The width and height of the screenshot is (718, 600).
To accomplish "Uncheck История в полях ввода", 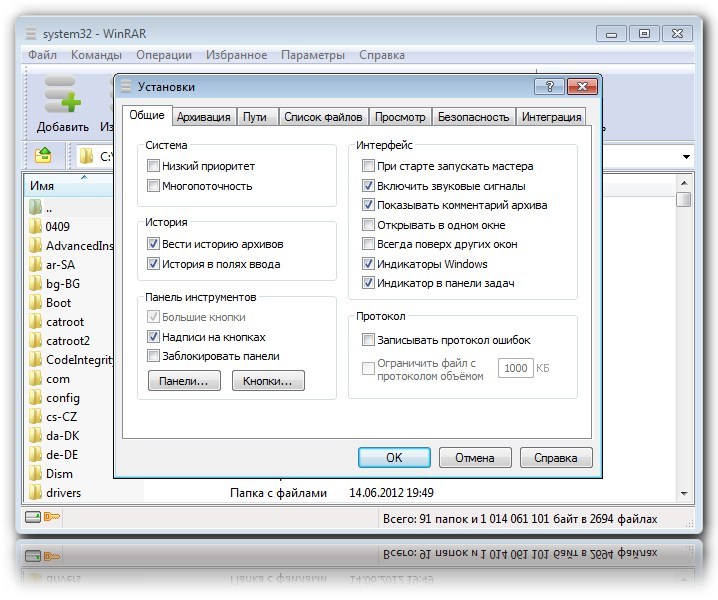I will (153, 264).
